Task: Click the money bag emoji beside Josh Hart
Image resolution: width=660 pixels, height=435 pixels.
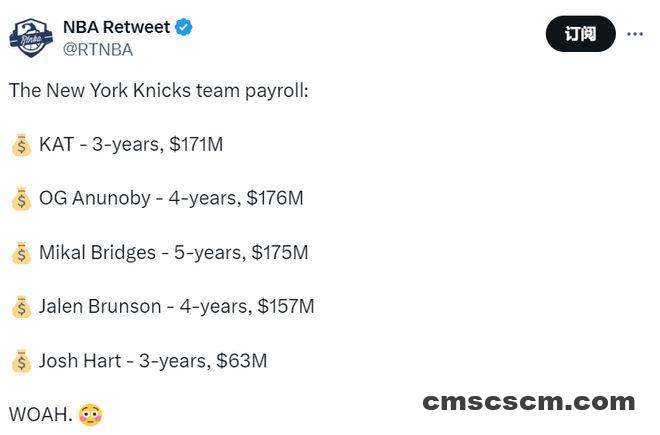Action: click(21, 361)
